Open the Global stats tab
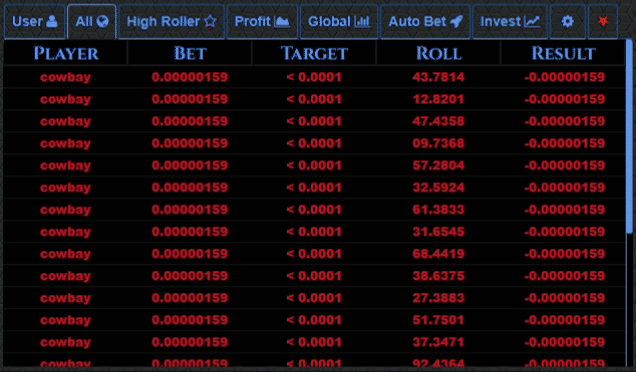This screenshot has height=372, width=636. [339, 22]
